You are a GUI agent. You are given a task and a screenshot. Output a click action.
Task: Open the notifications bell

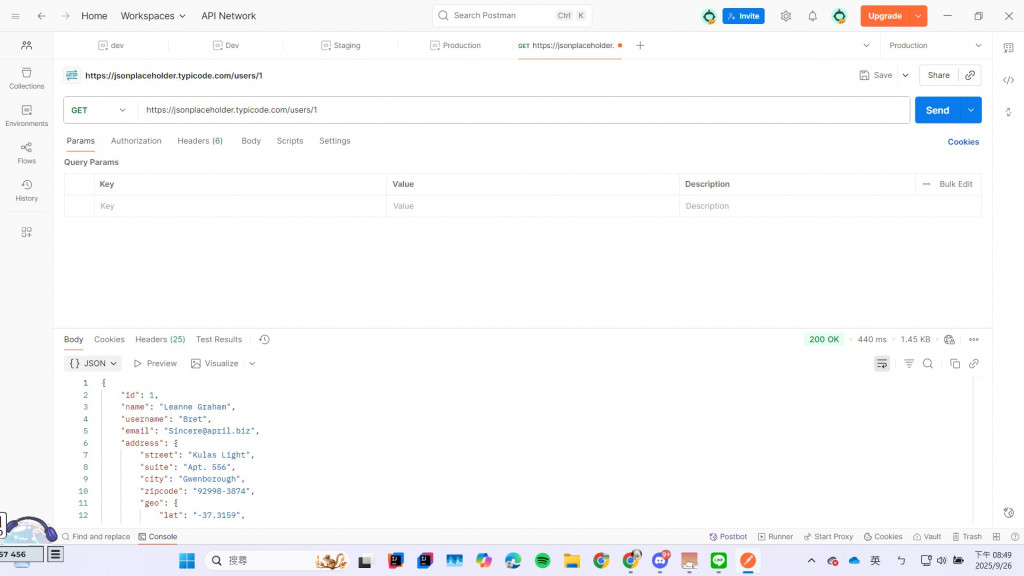(812, 16)
